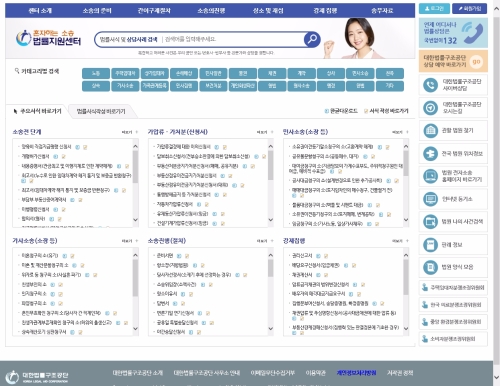
Task: Focus the 법률서식 search input field
Action: 232,39
